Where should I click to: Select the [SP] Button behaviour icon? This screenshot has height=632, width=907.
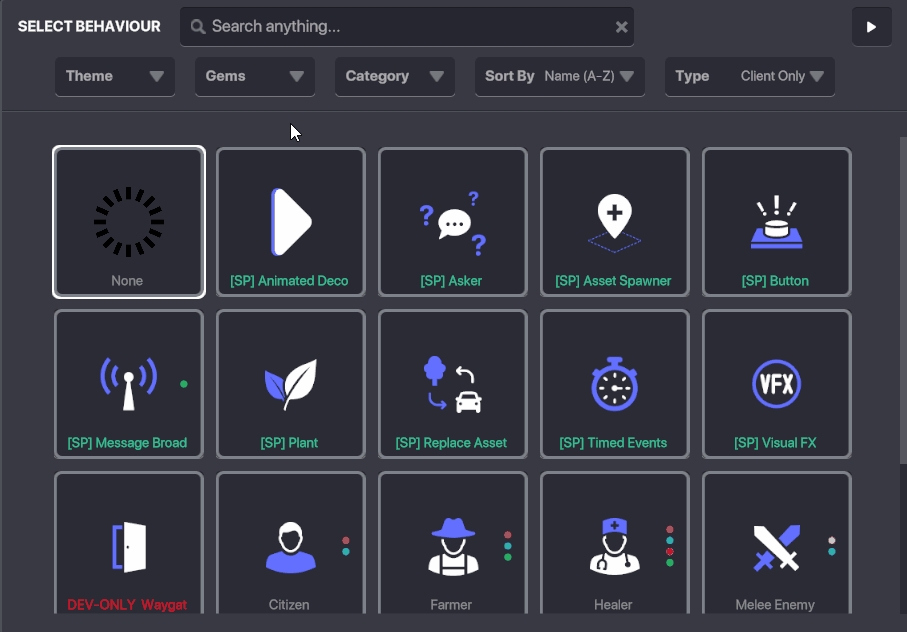tap(776, 222)
